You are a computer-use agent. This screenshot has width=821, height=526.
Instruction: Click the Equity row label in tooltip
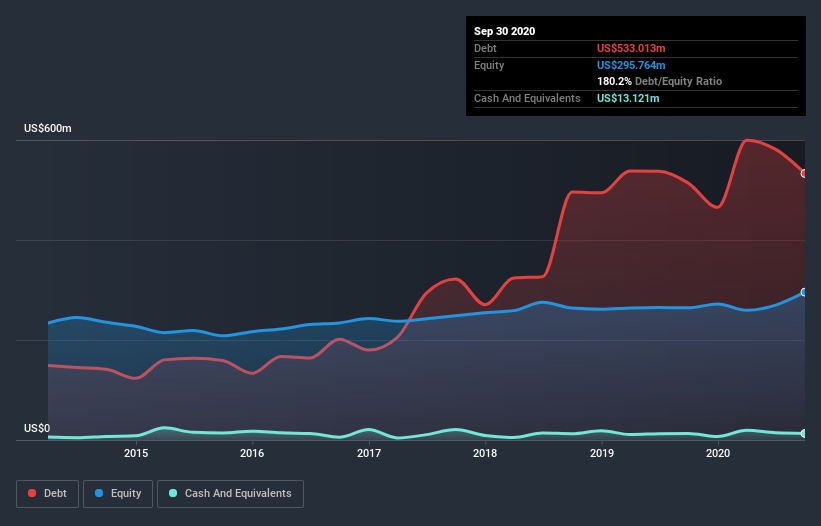[x=489, y=65]
